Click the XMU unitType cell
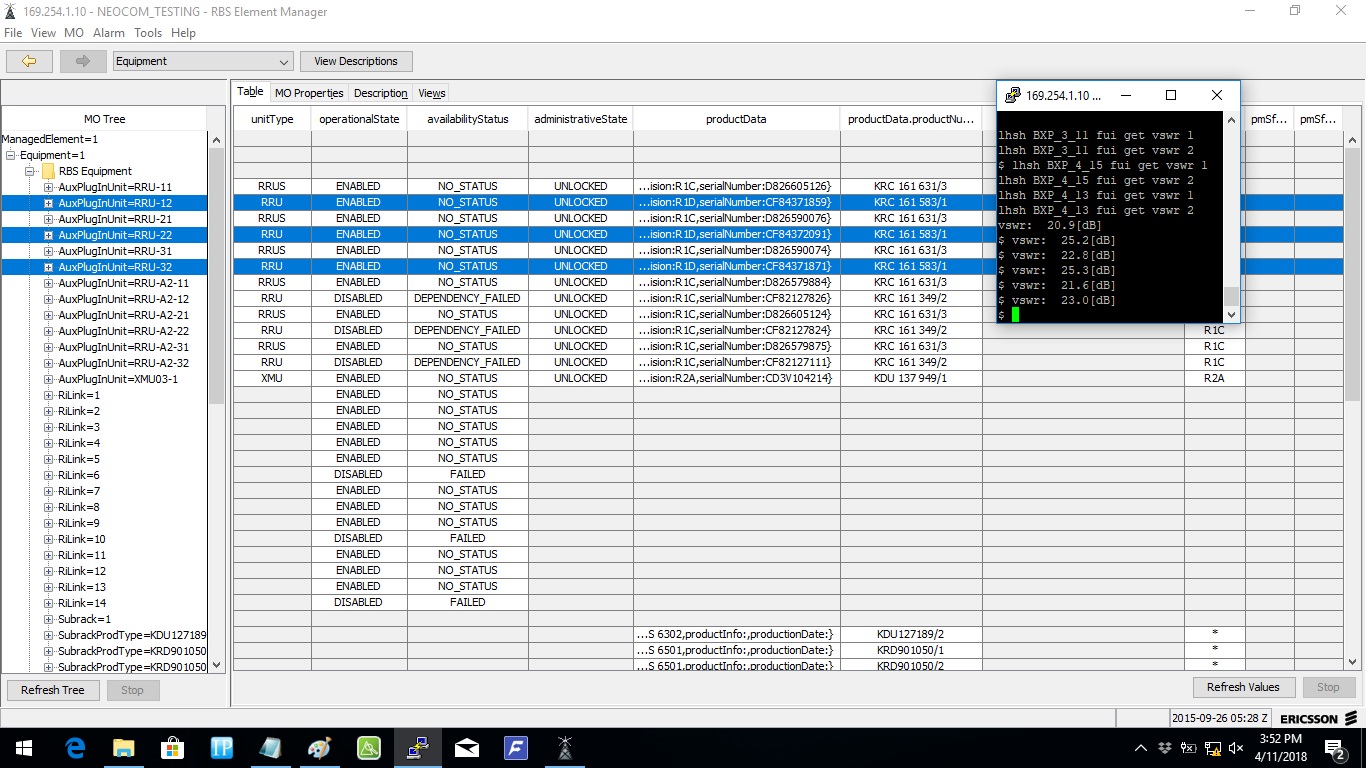The width and height of the screenshot is (1366, 768). [x=272, y=378]
